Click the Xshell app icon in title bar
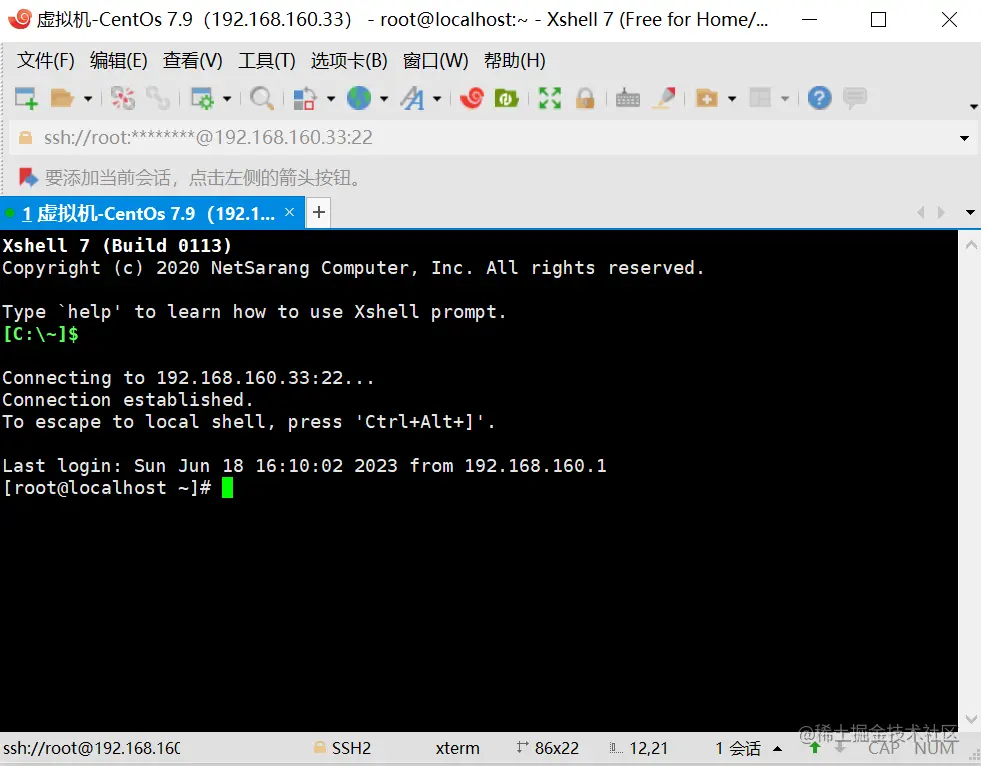Screen dimensions: 981x766 click(x=19, y=19)
